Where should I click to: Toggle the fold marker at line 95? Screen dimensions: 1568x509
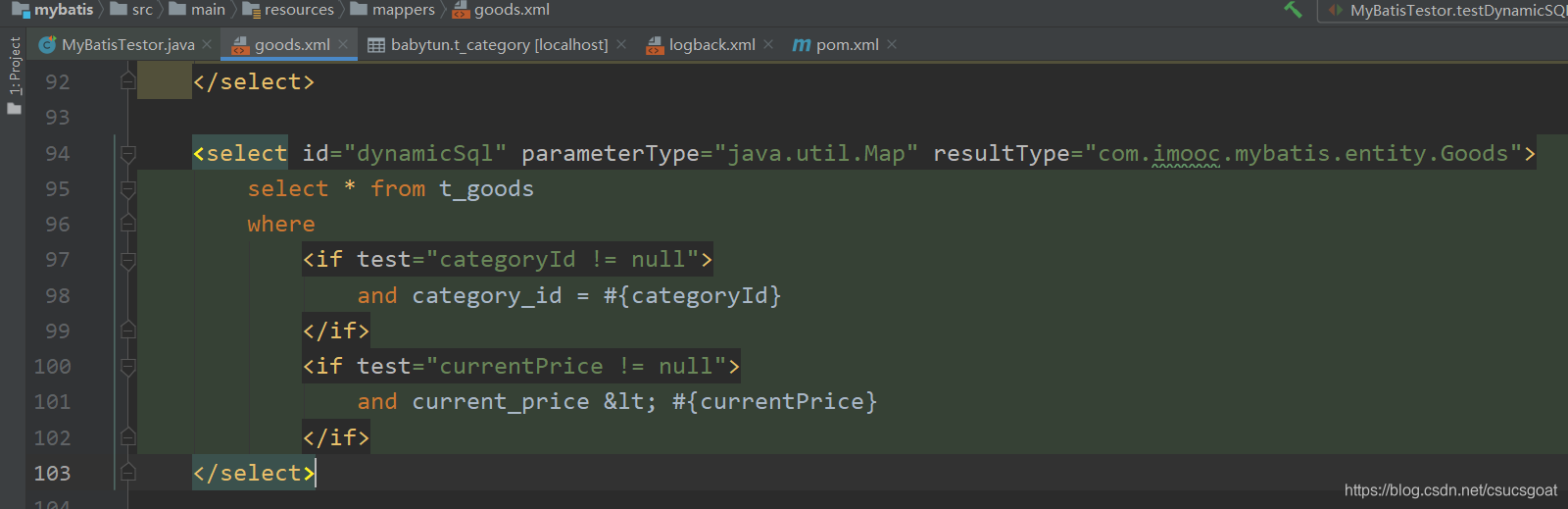click(x=127, y=188)
